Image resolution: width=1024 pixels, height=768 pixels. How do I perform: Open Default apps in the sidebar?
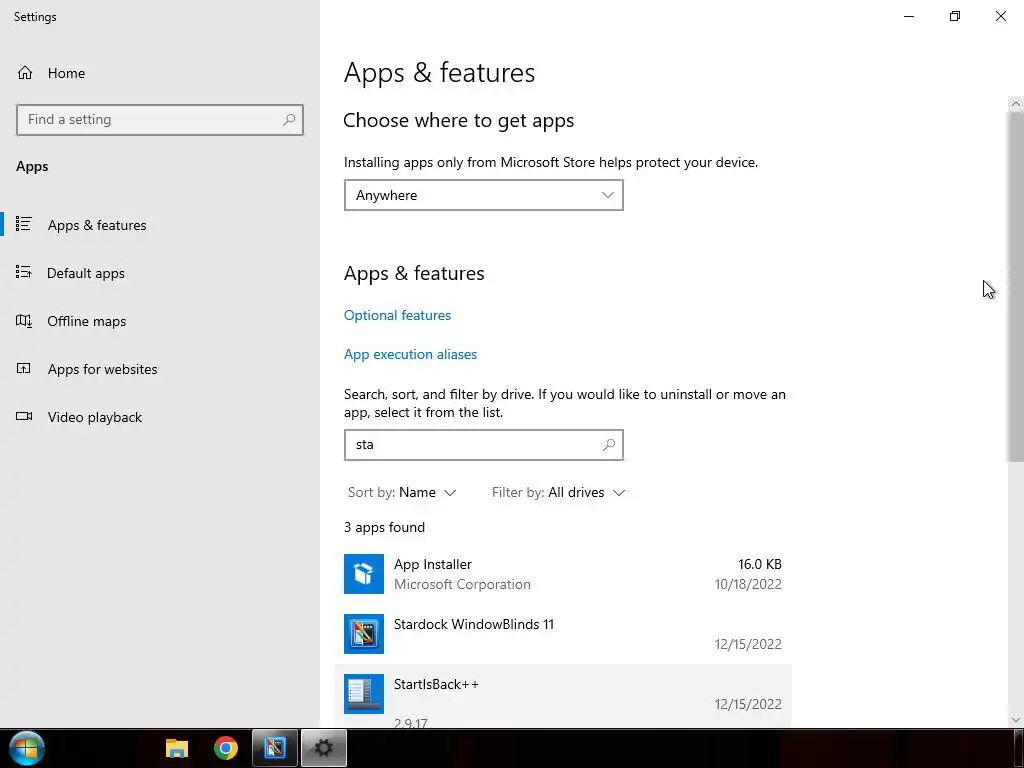tap(86, 273)
